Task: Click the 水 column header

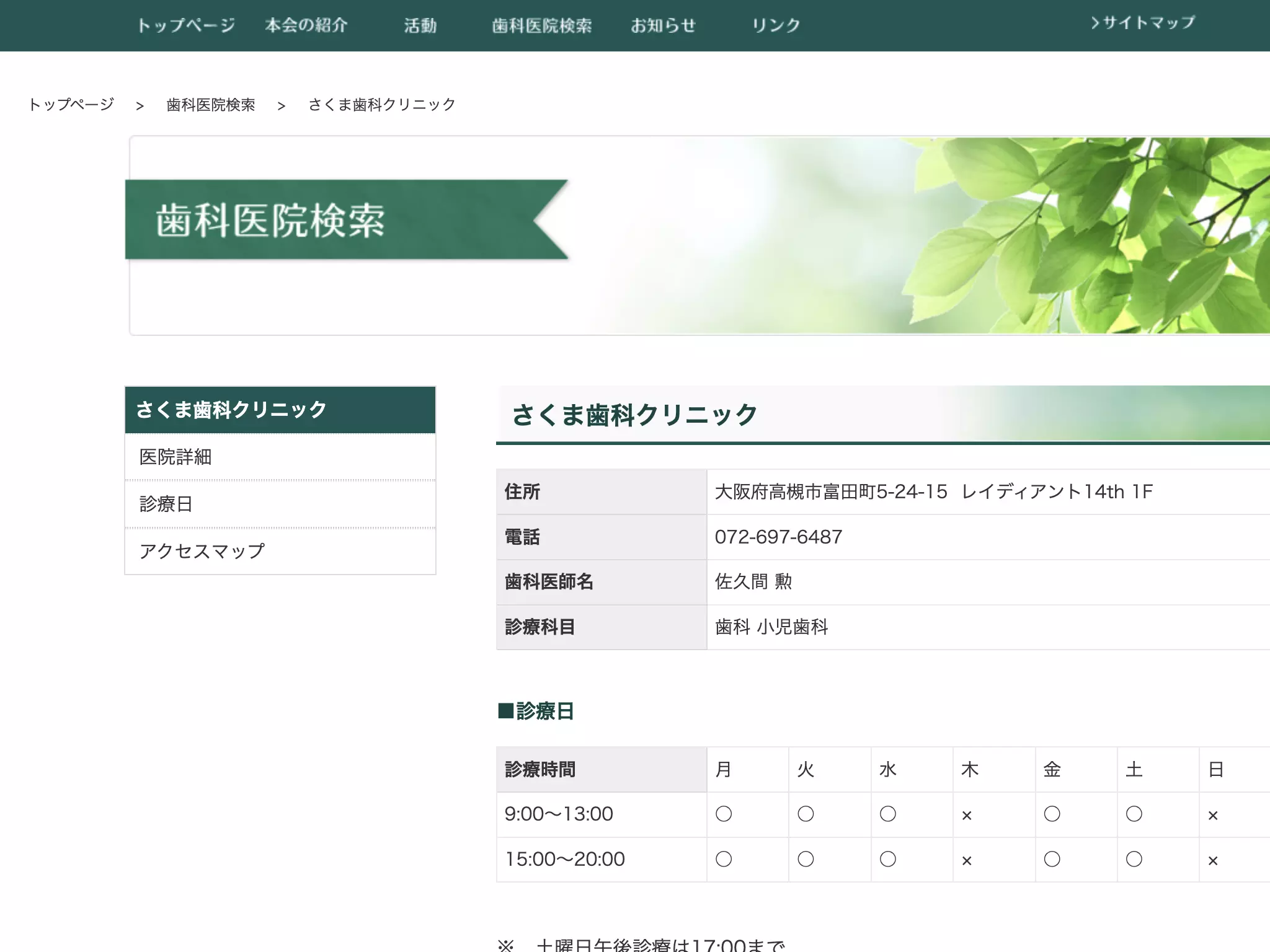Action: click(x=912, y=769)
